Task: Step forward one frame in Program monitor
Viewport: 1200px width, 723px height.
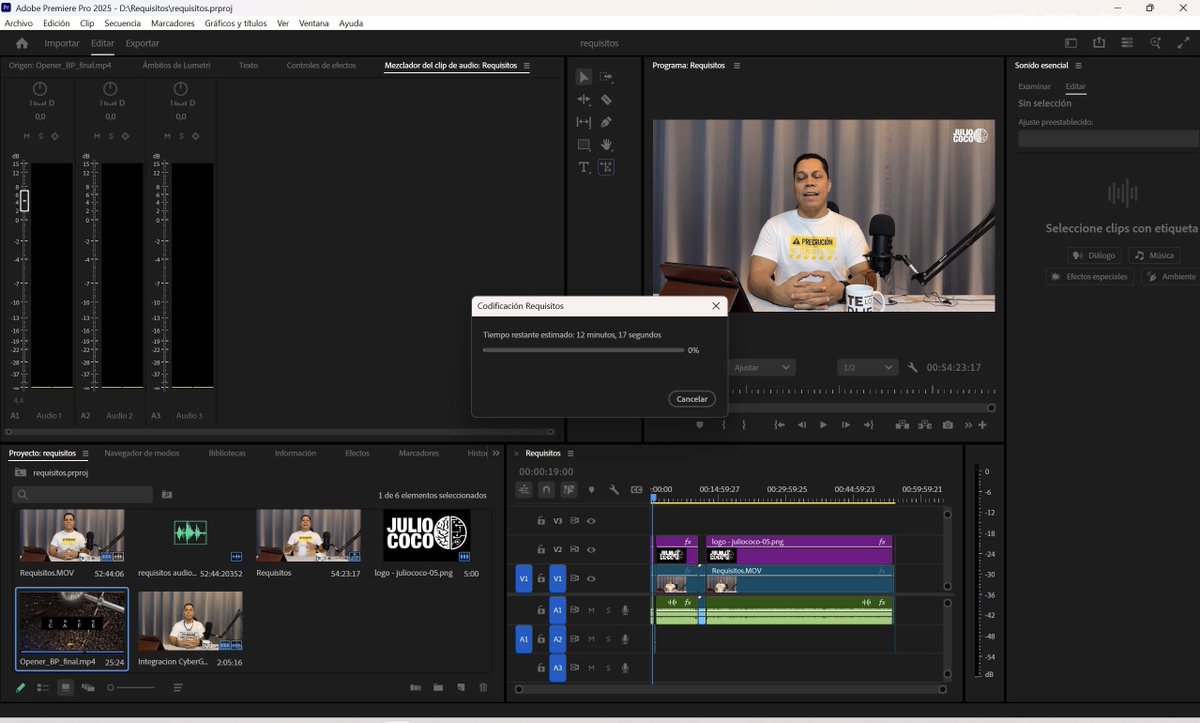Action: [x=846, y=425]
